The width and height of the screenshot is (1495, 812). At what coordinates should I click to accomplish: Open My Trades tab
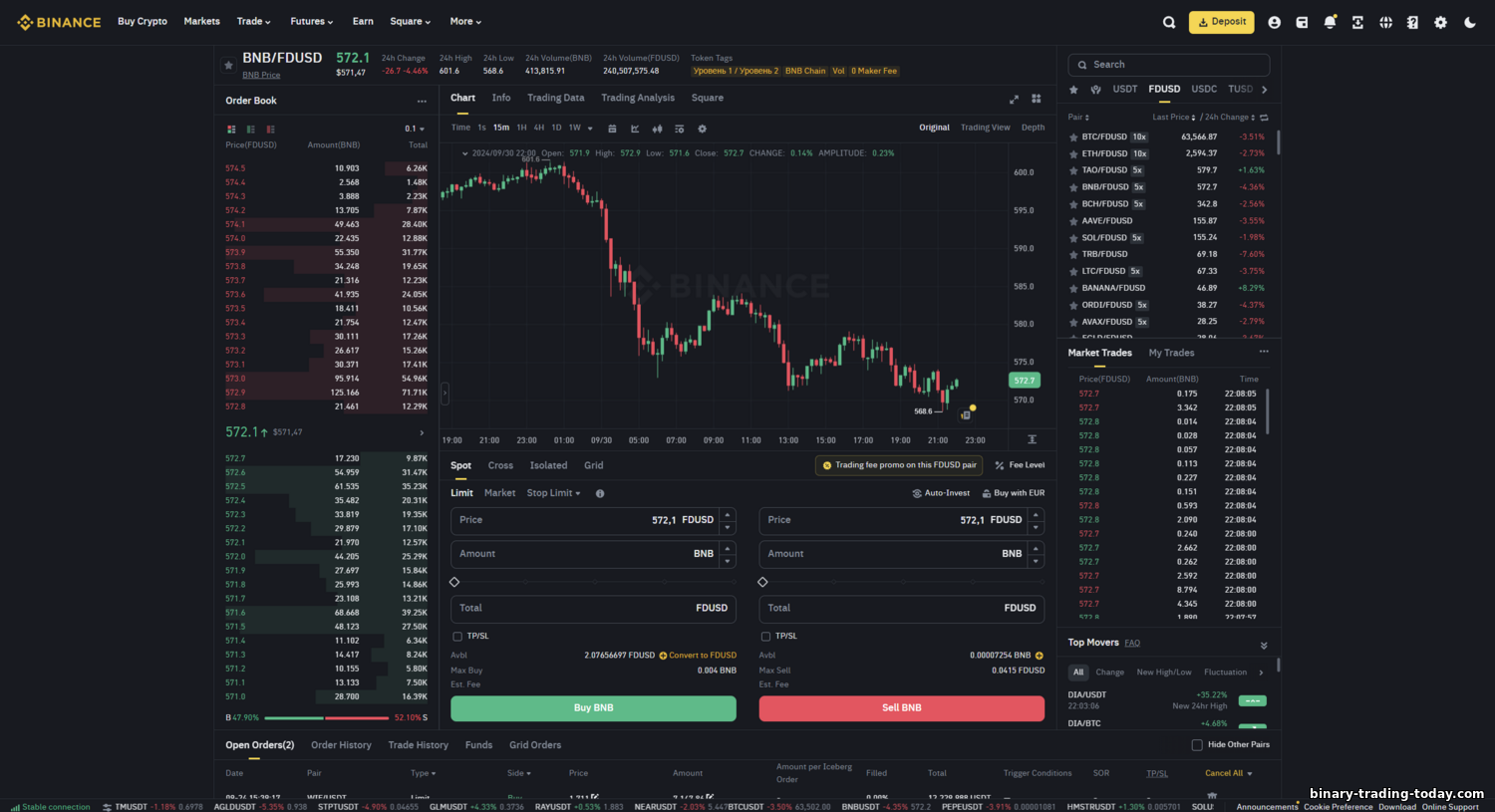tap(1171, 353)
